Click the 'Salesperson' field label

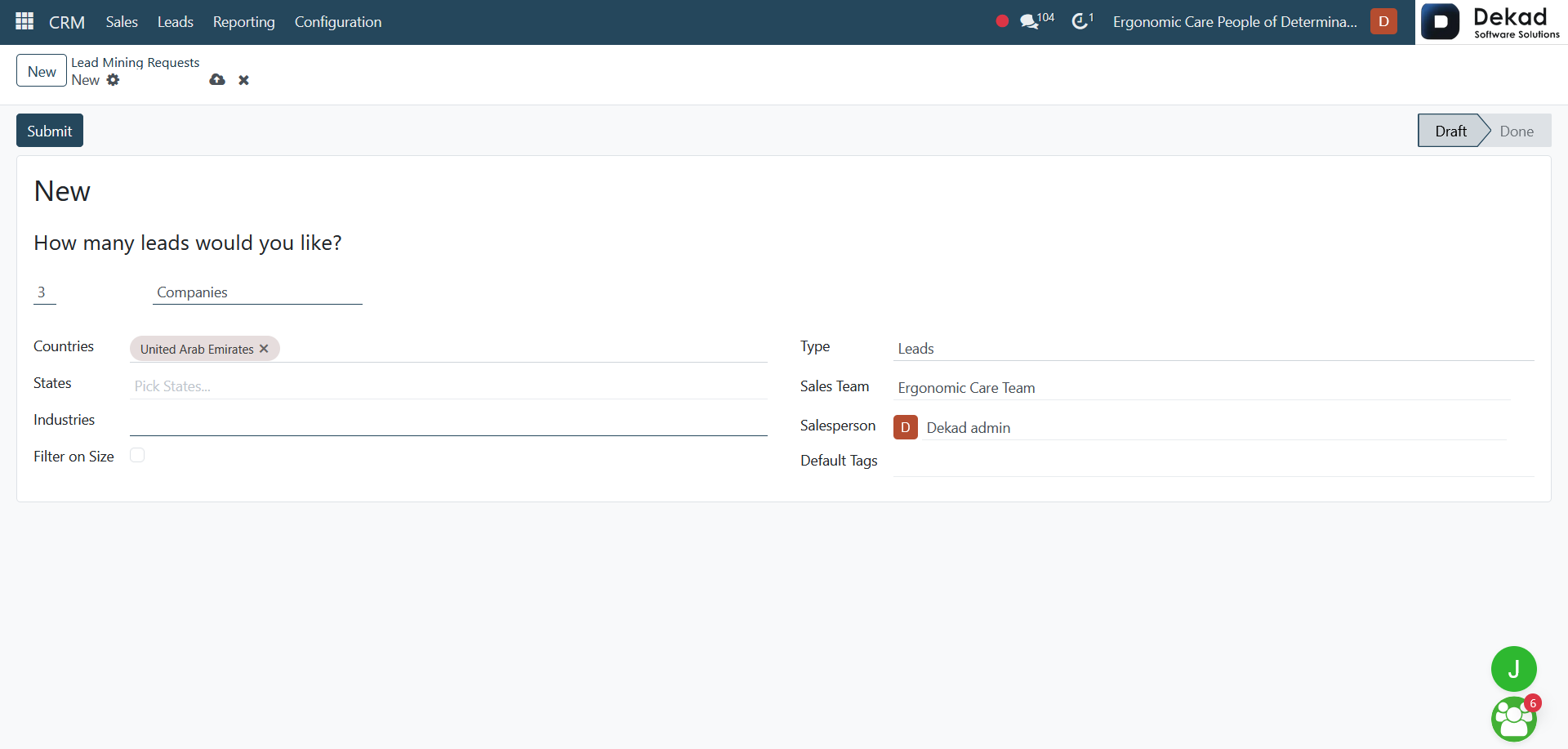(838, 426)
